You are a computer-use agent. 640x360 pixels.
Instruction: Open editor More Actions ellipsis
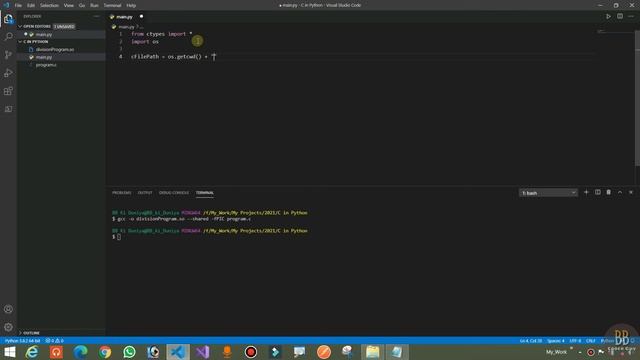point(631,16)
